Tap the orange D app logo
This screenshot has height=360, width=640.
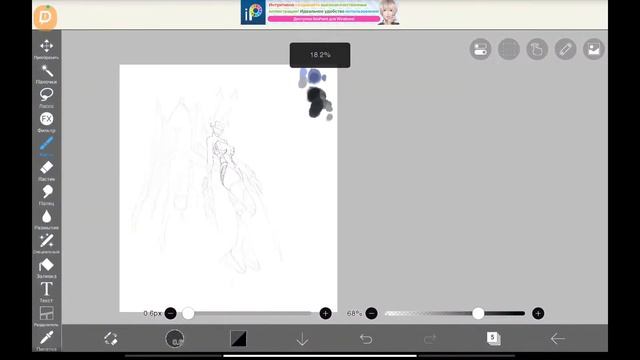click(x=45, y=17)
